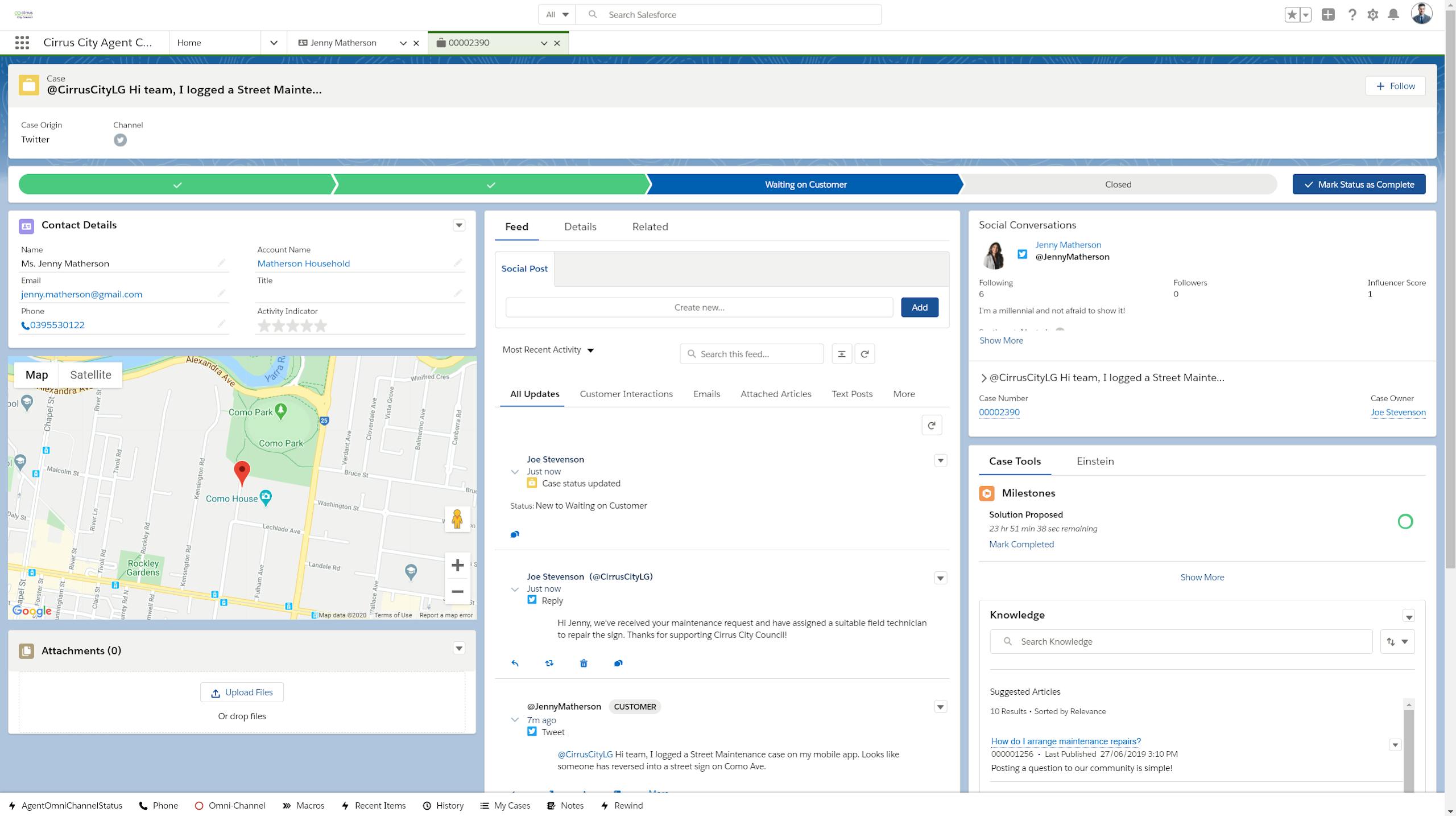
Task: Click the retweet icon under Joe's reply
Action: coord(549,663)
